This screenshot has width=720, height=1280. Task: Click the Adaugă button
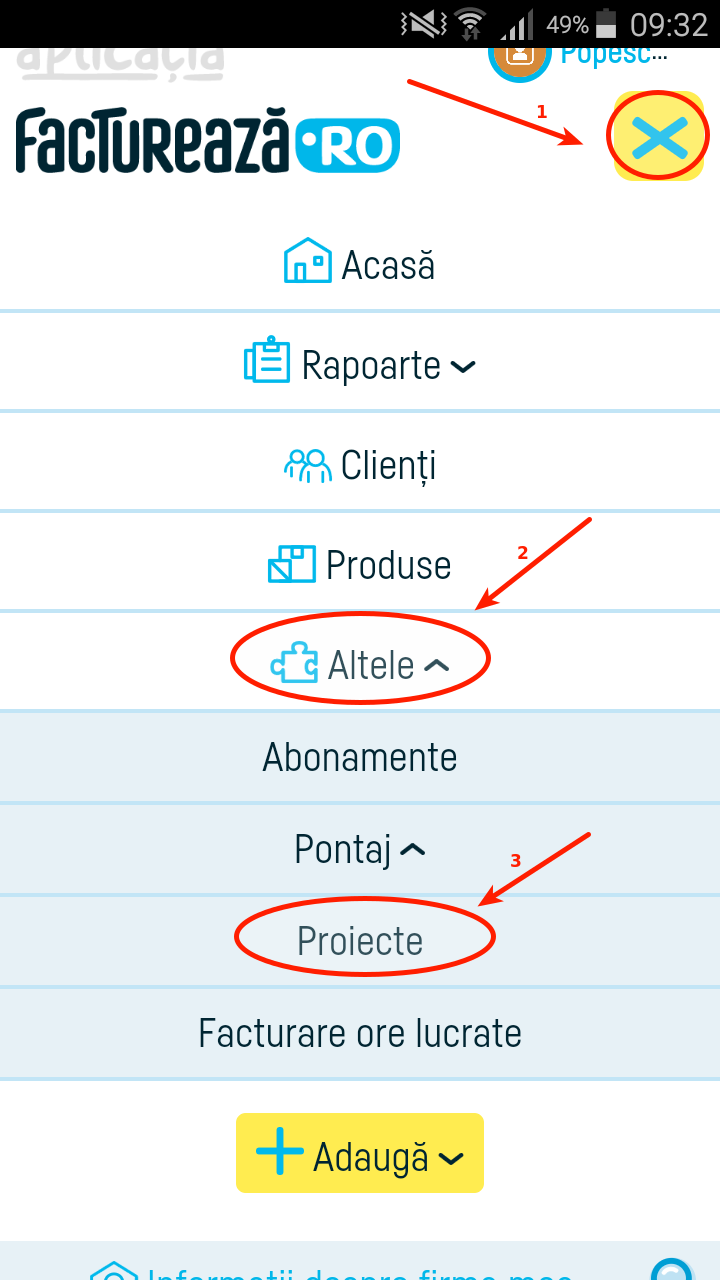click(360, 1152)
